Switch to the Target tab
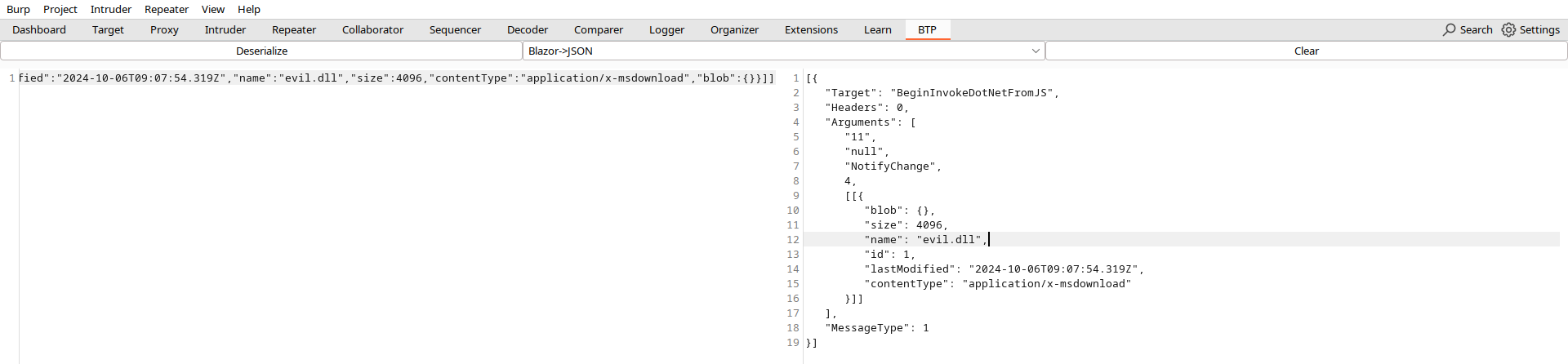The width and height of the screenshot is (1568, 364). [x=108, y=29]
